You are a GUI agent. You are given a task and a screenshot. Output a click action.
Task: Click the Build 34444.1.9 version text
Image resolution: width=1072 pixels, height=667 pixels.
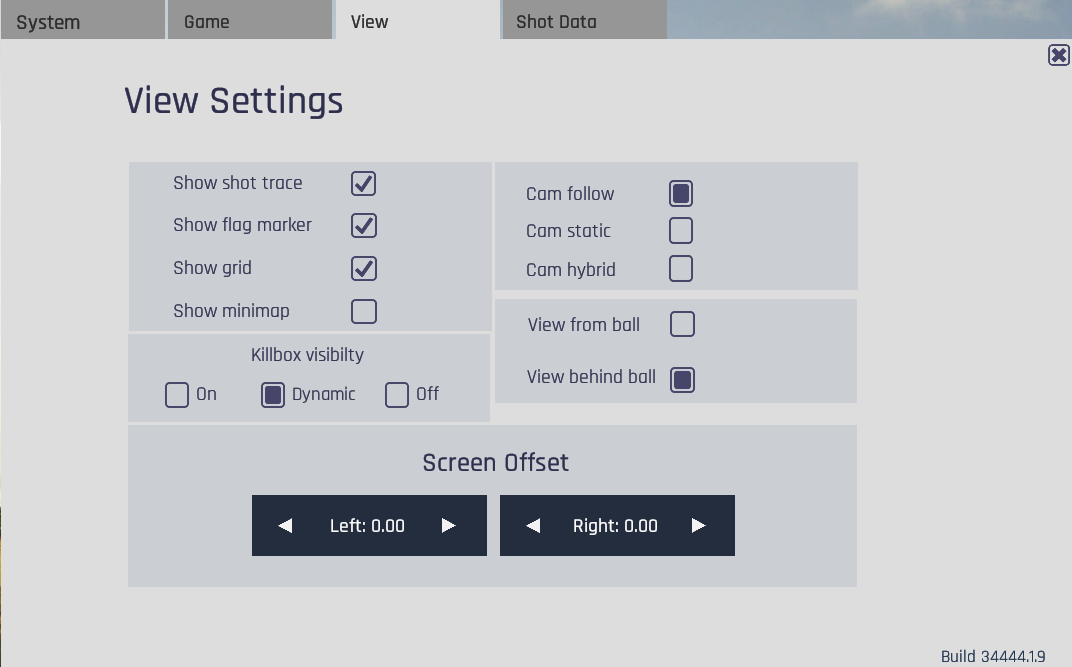tap(993, 657)
